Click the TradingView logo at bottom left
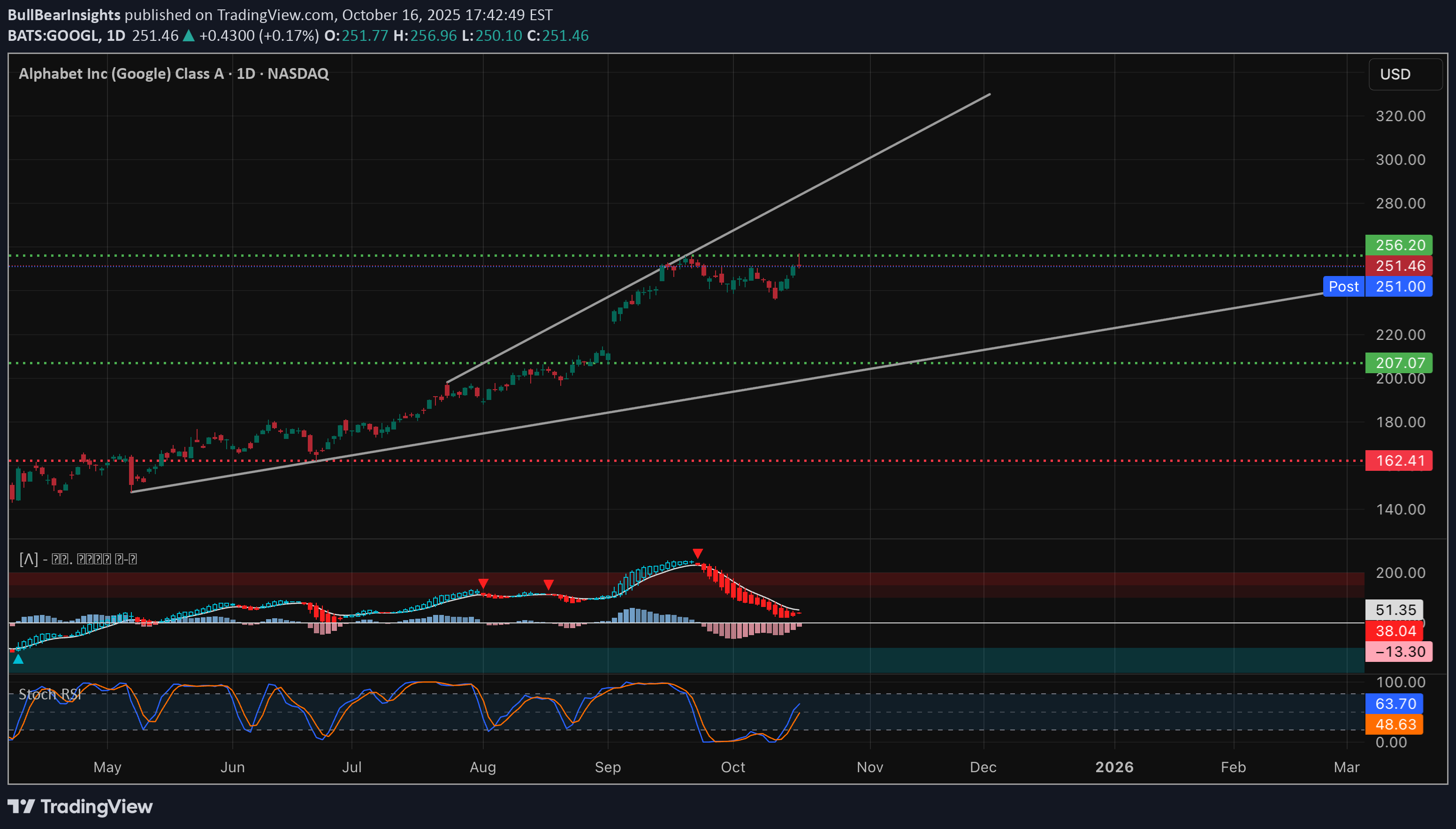This screenshot has height=829, width=1456. click(x=80, y=807)
